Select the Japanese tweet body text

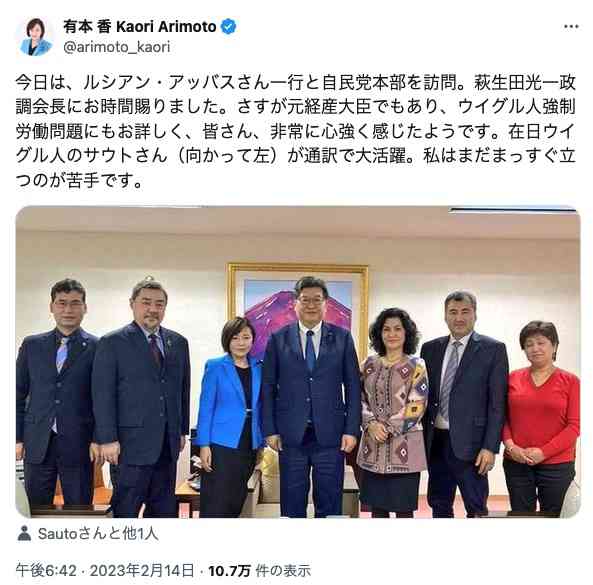tap(296, 131)
